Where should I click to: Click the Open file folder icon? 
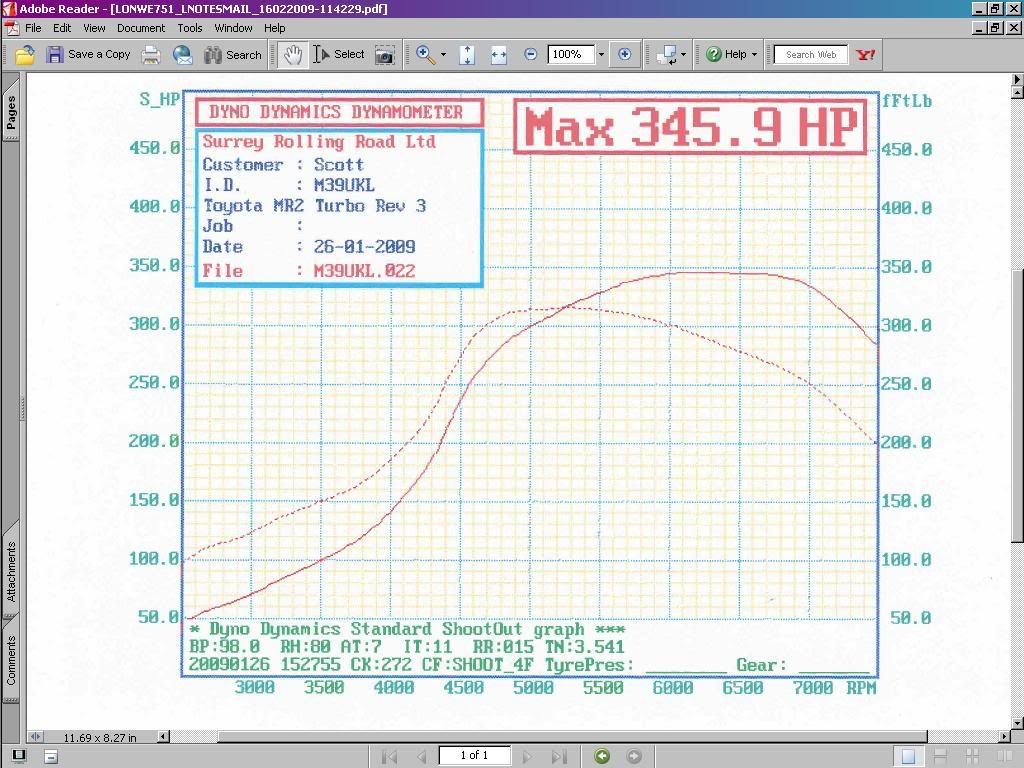[25, 55]
